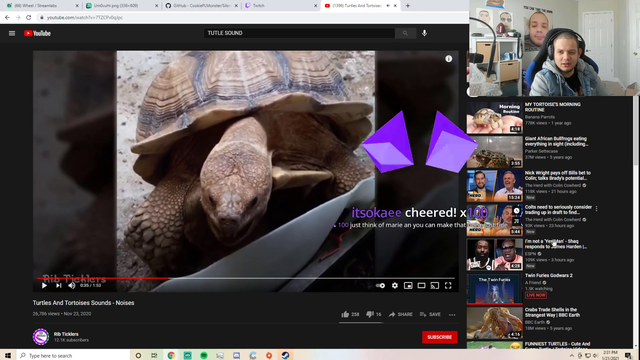
Task: Open the YouTube hamburger guide menu
Action: click(x=12, y=33)
